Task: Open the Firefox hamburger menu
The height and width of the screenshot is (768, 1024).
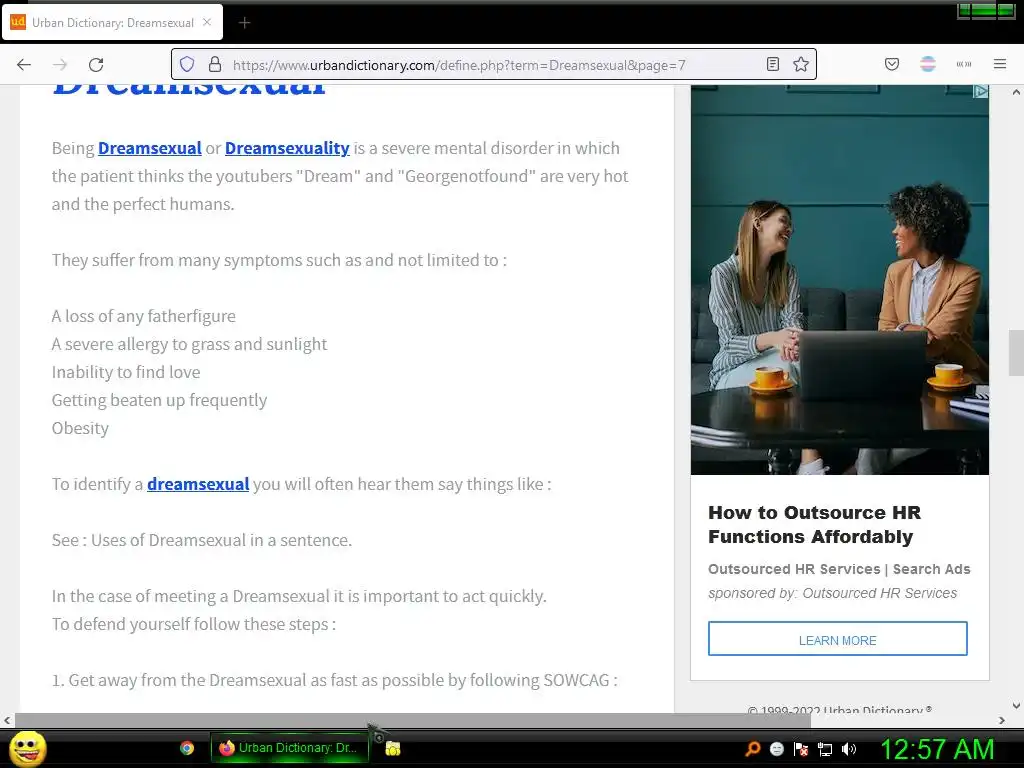Action: pos(1000,64)
